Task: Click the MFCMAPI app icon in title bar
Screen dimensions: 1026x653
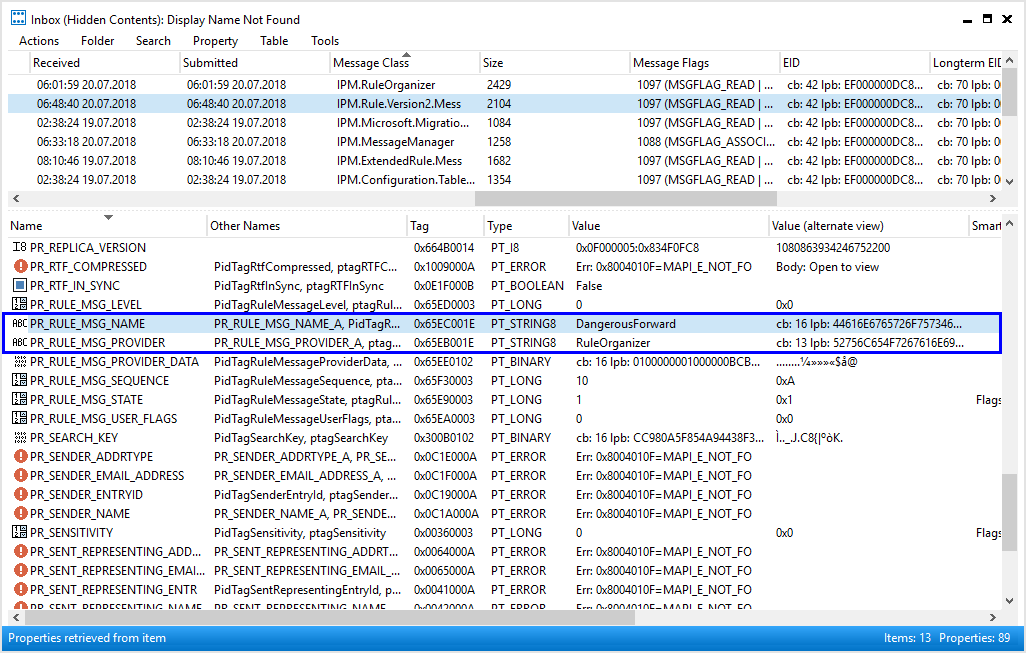Action: (x=18, y=18)
